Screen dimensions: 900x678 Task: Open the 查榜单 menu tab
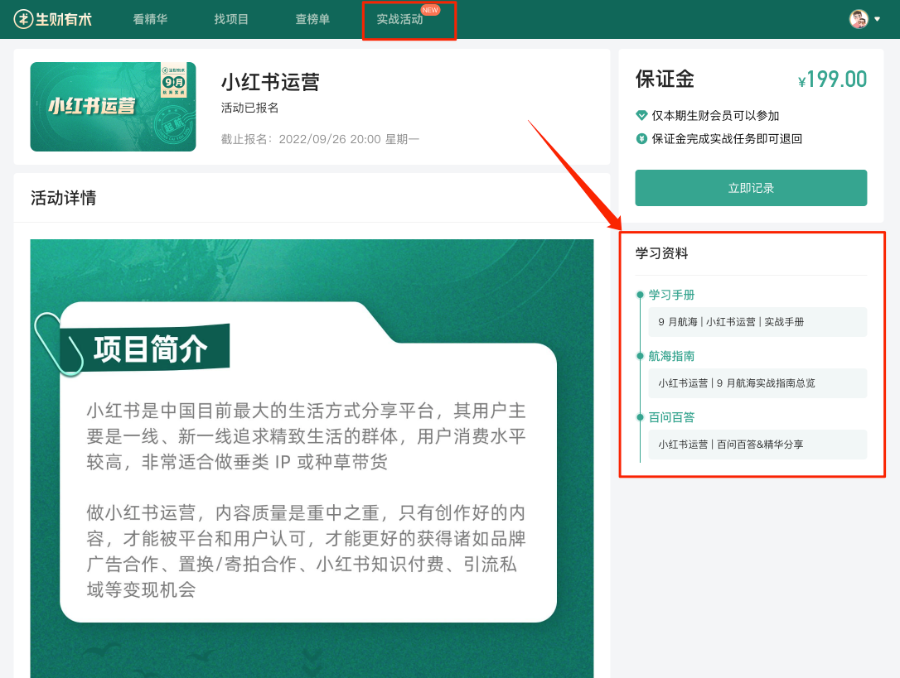point(312,19)
